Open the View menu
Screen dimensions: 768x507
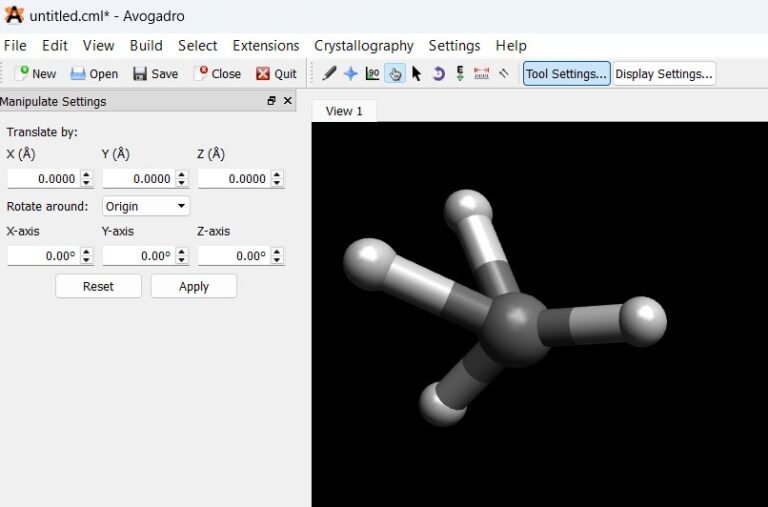(98, 46)
